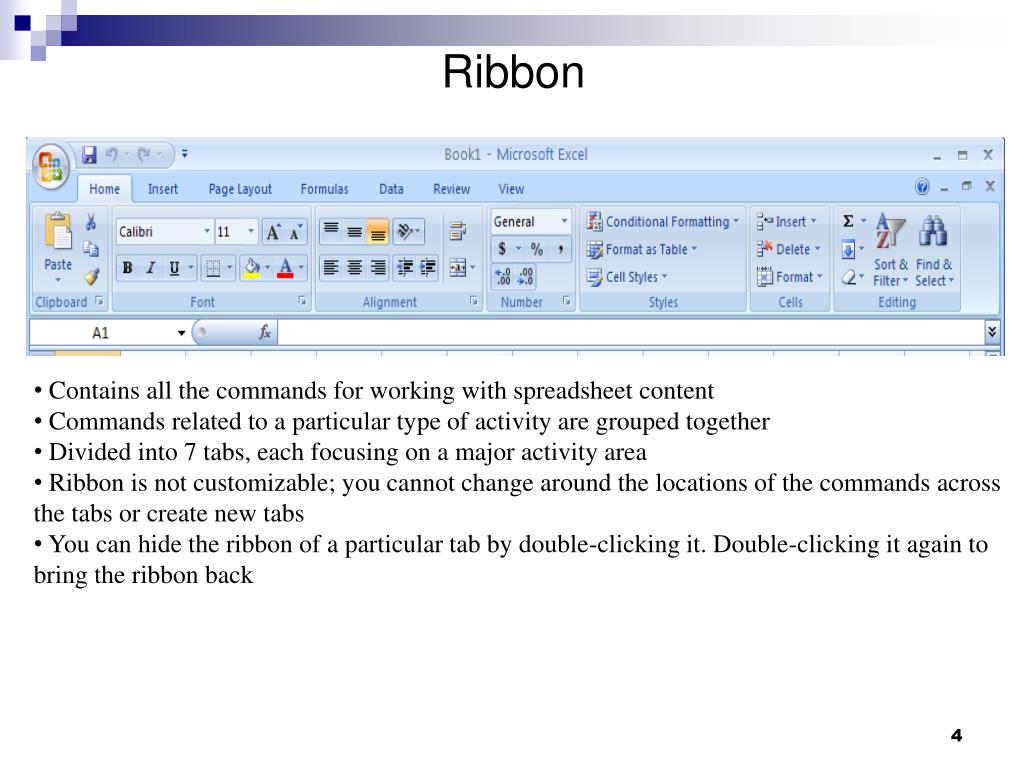Open Name Box A1 dropdown arrow

[182, 333]
